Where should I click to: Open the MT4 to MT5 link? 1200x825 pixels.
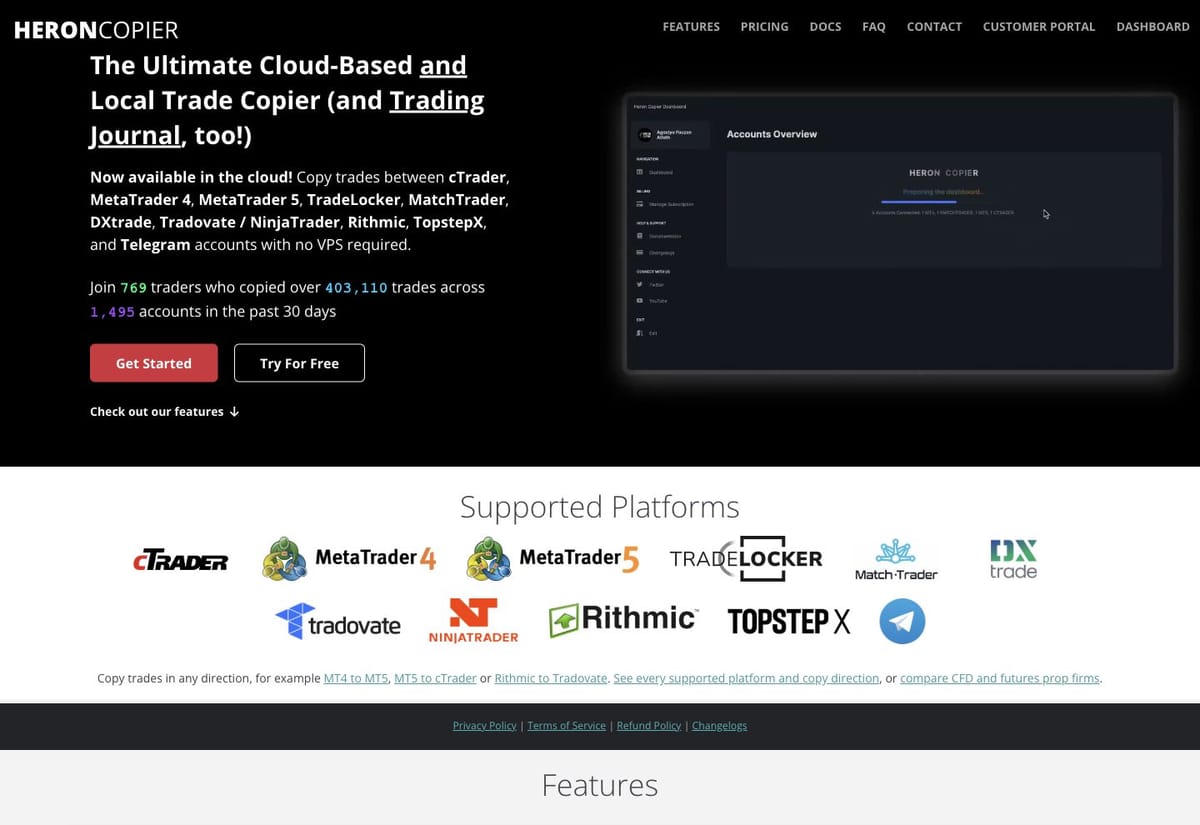tap(356, 678)
